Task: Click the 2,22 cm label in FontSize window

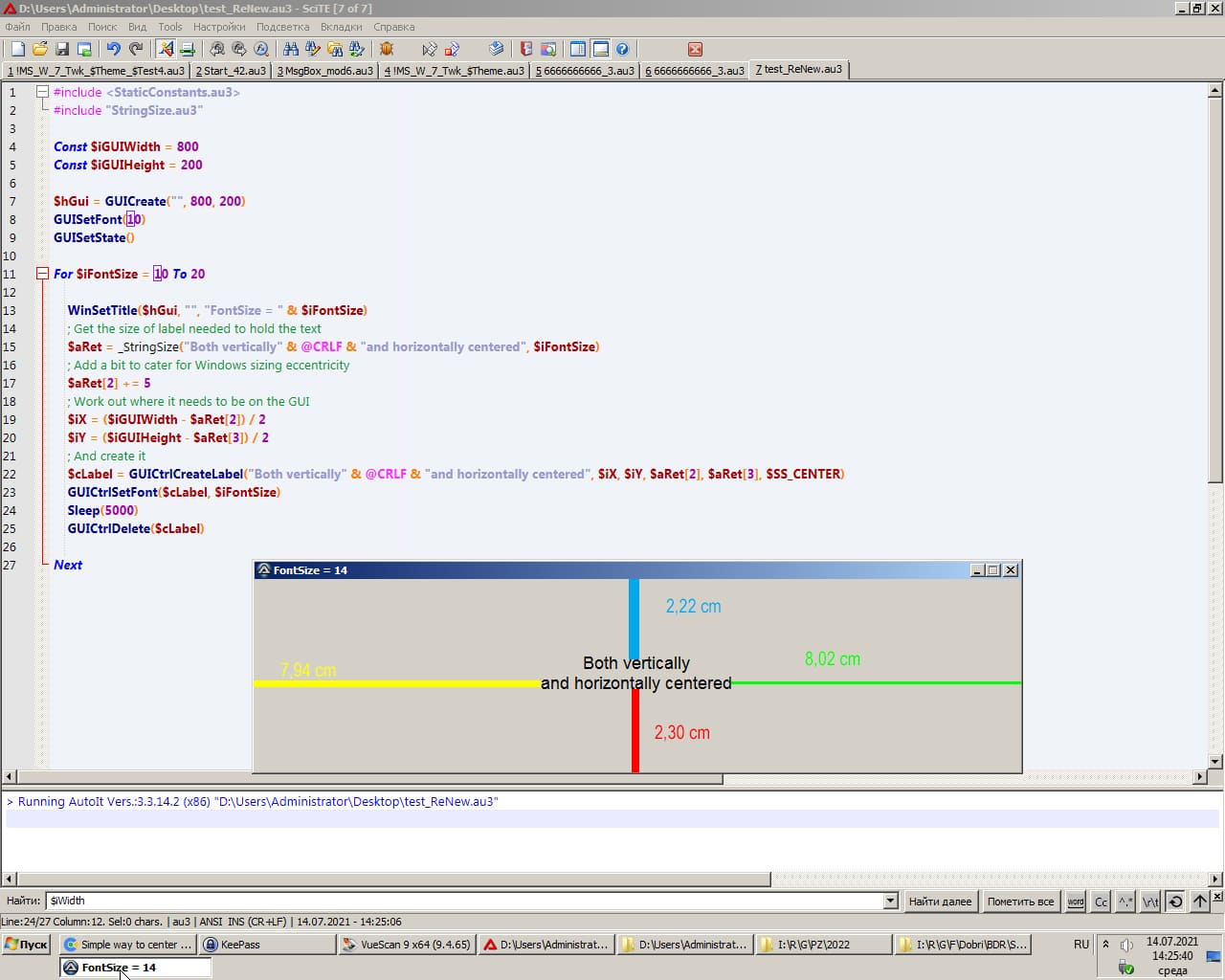Action: 693,607
